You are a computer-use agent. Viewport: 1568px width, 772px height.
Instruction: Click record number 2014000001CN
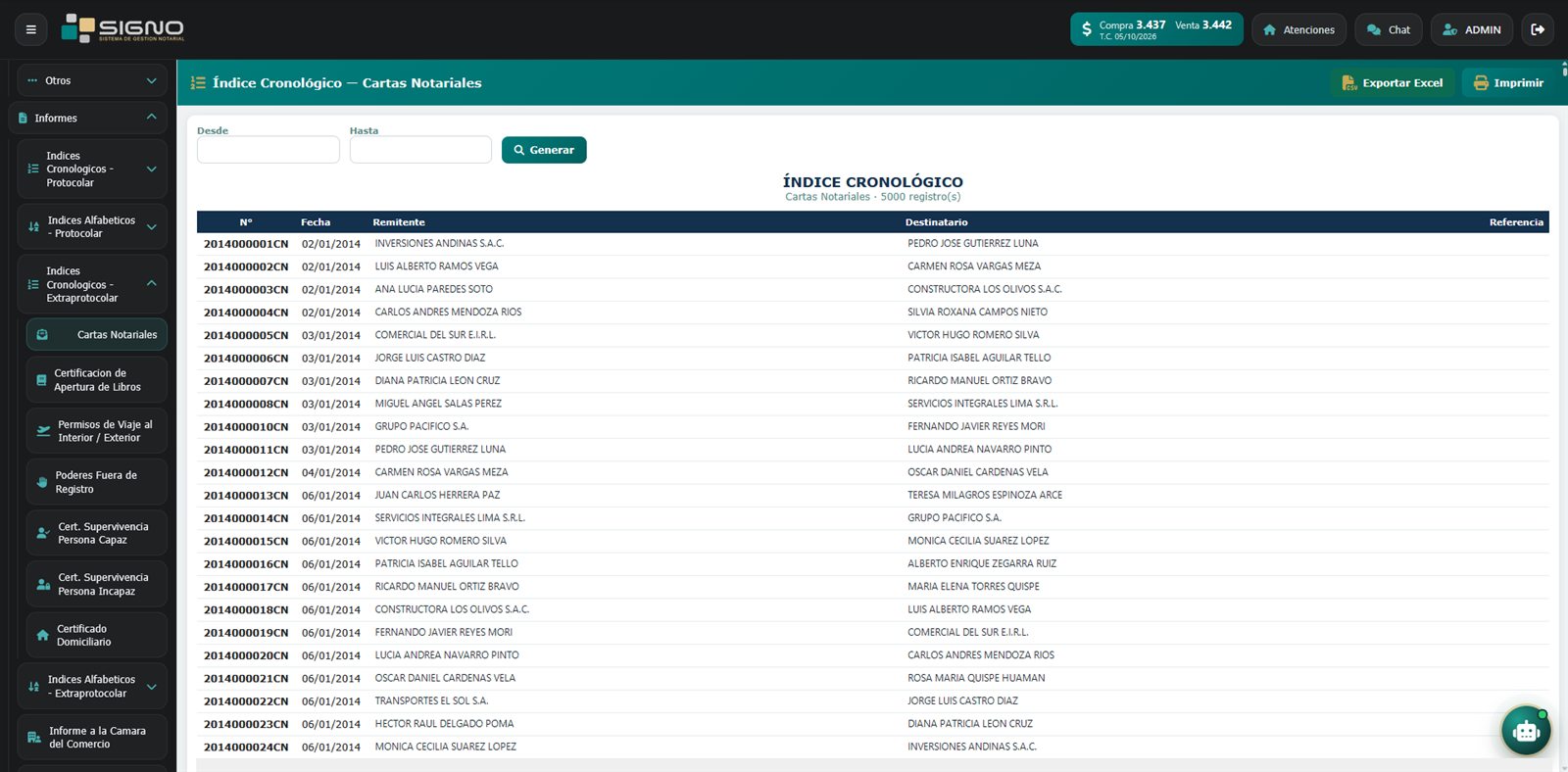tap(246, 244)
